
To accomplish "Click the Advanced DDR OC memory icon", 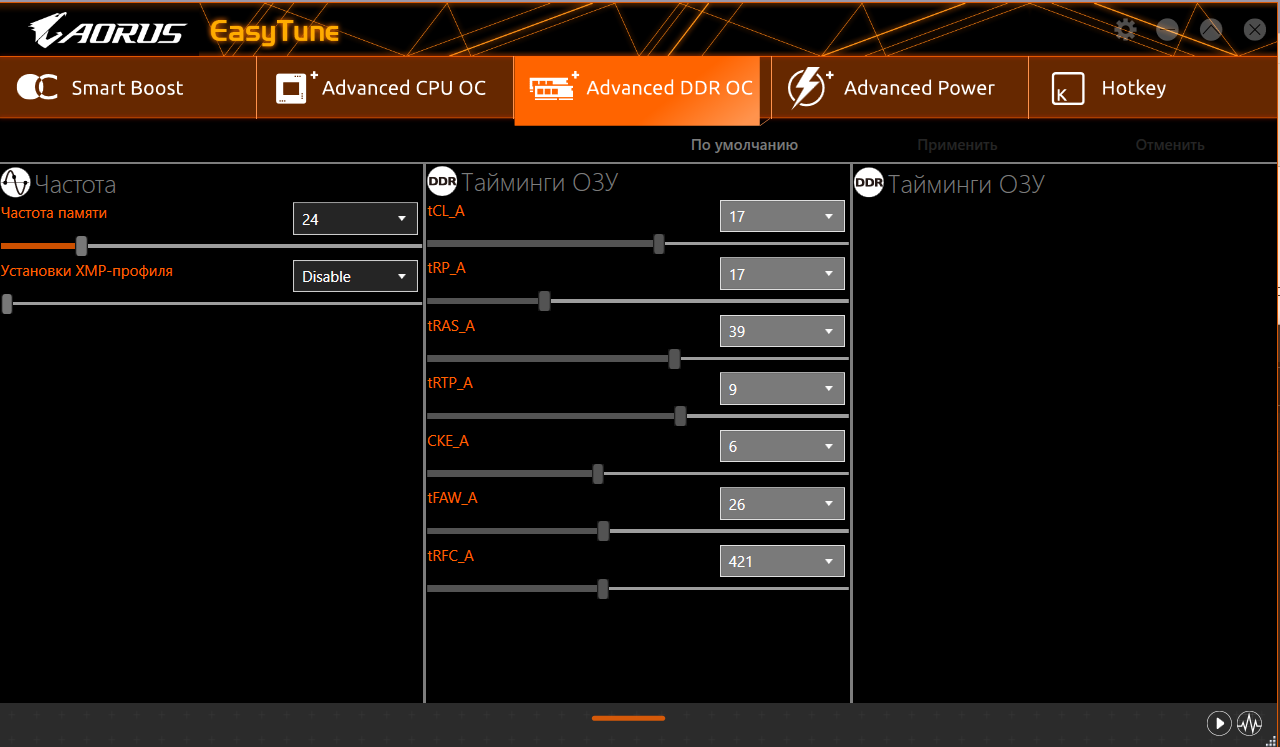I will (x=553, y=88).
